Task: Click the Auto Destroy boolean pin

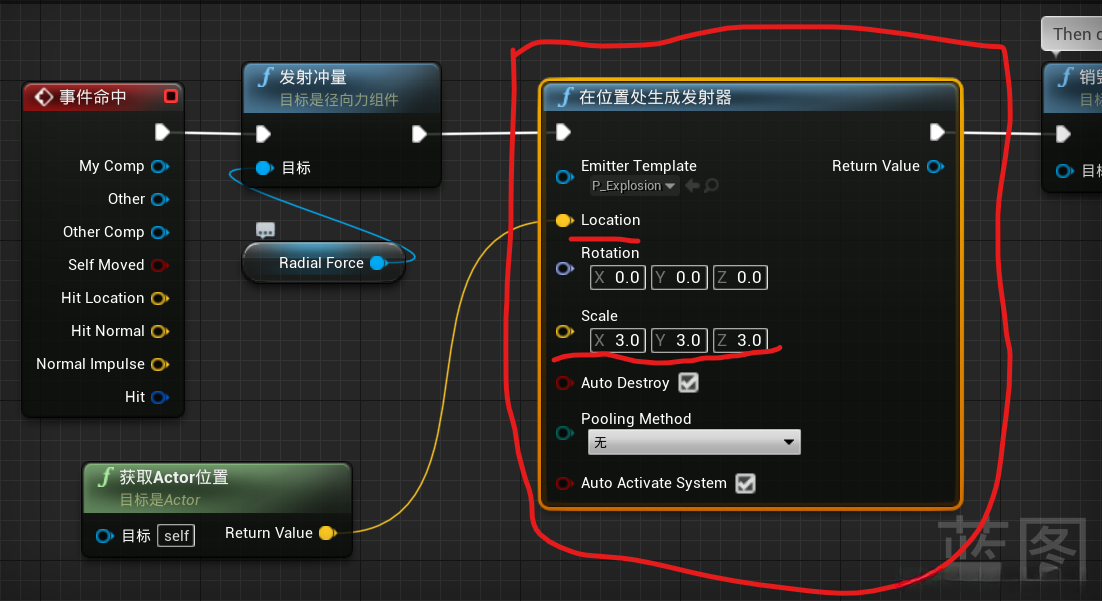Action: 564,383
